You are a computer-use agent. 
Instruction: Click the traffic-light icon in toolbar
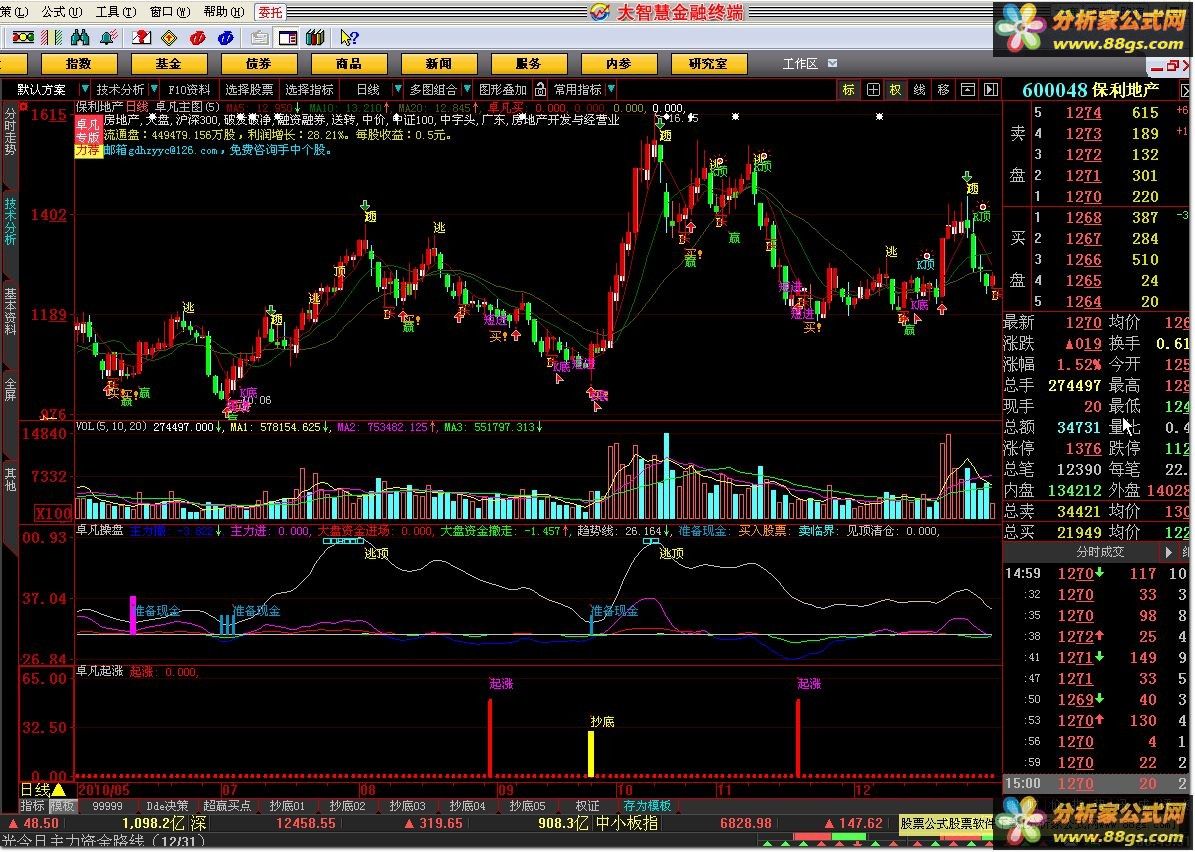(x=23, y=37)
